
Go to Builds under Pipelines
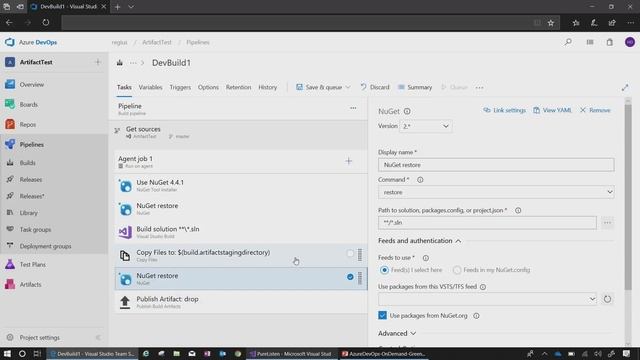tap(27, 163)
